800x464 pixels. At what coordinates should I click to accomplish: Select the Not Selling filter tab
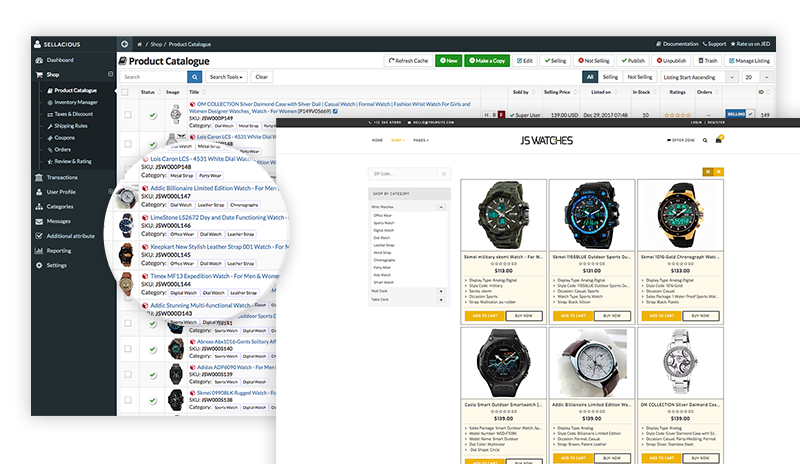(x=639, y=77)
